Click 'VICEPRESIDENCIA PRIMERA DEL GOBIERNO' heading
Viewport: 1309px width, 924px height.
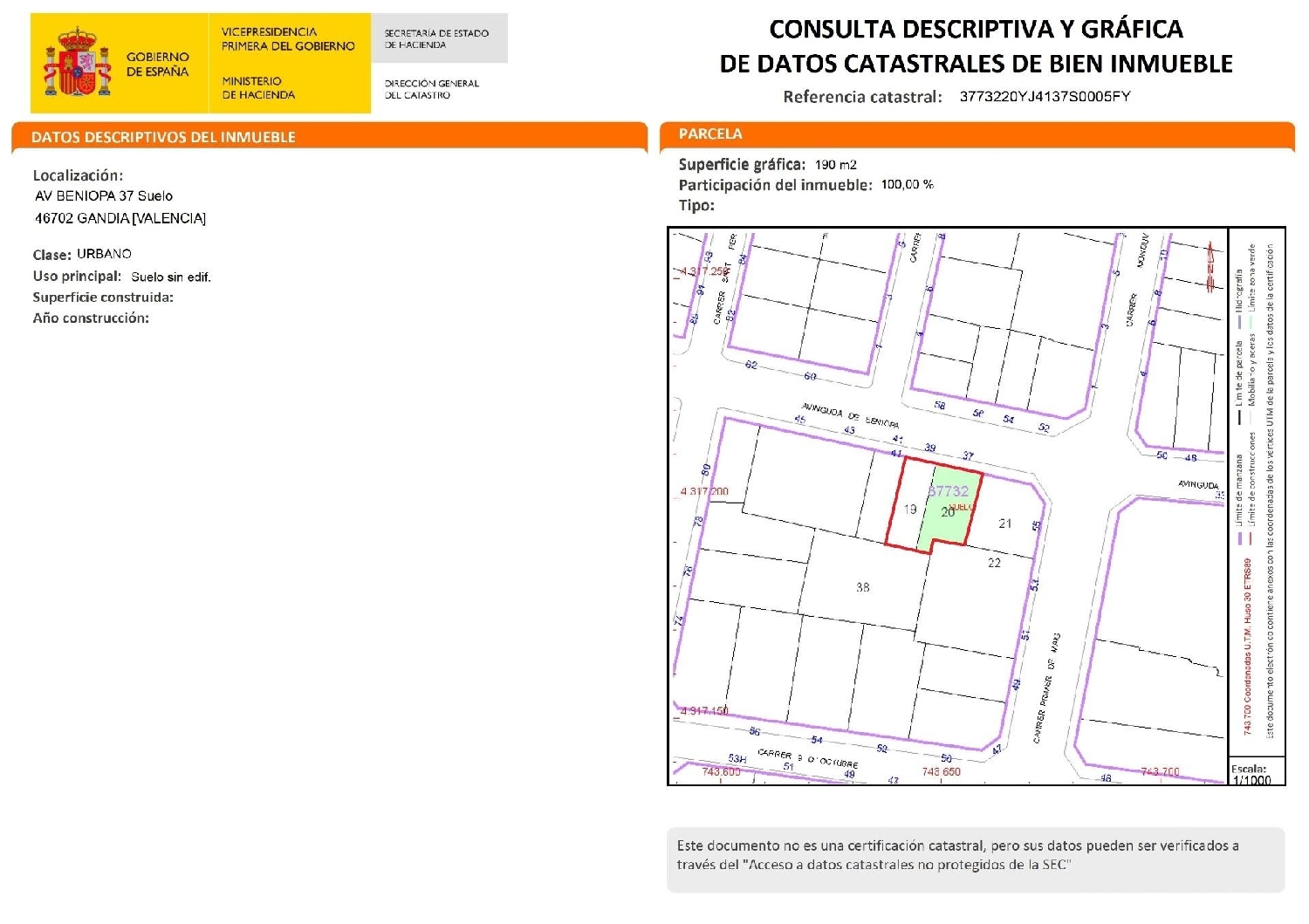click(x=288, y=38)
